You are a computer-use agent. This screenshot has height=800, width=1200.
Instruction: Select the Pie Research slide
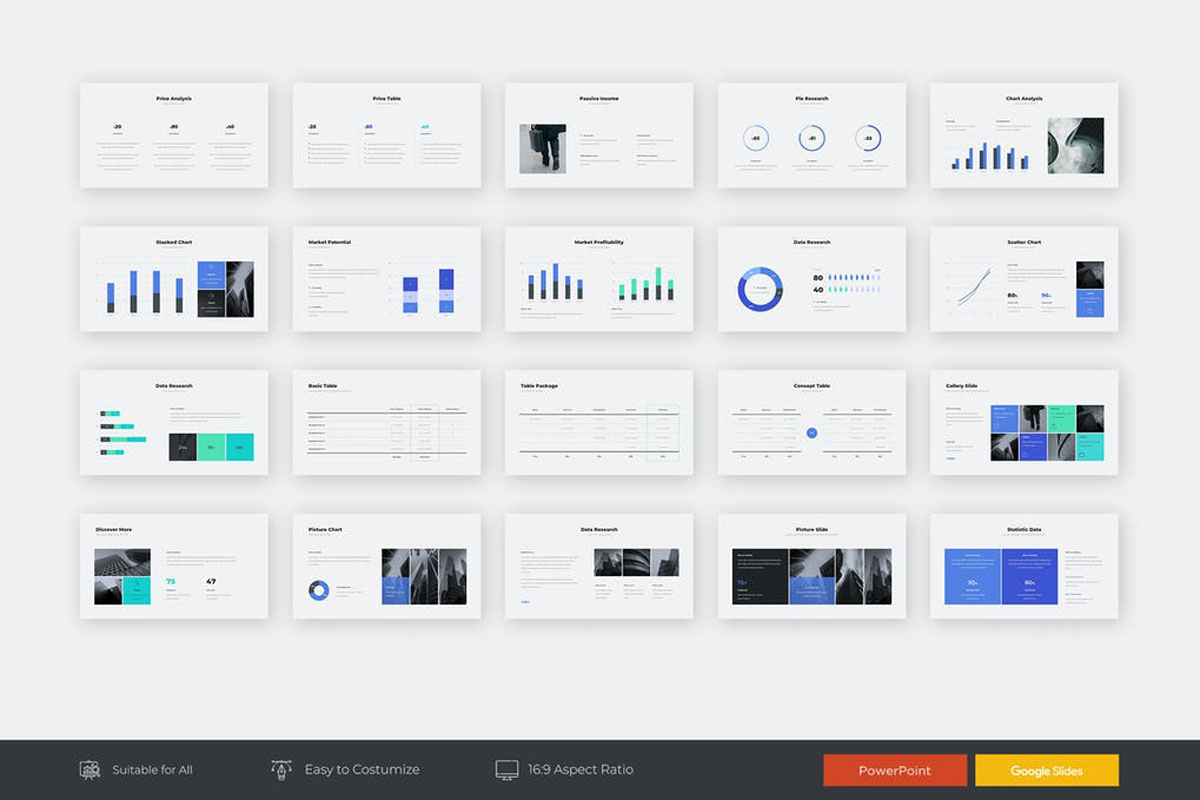point(813,135)
